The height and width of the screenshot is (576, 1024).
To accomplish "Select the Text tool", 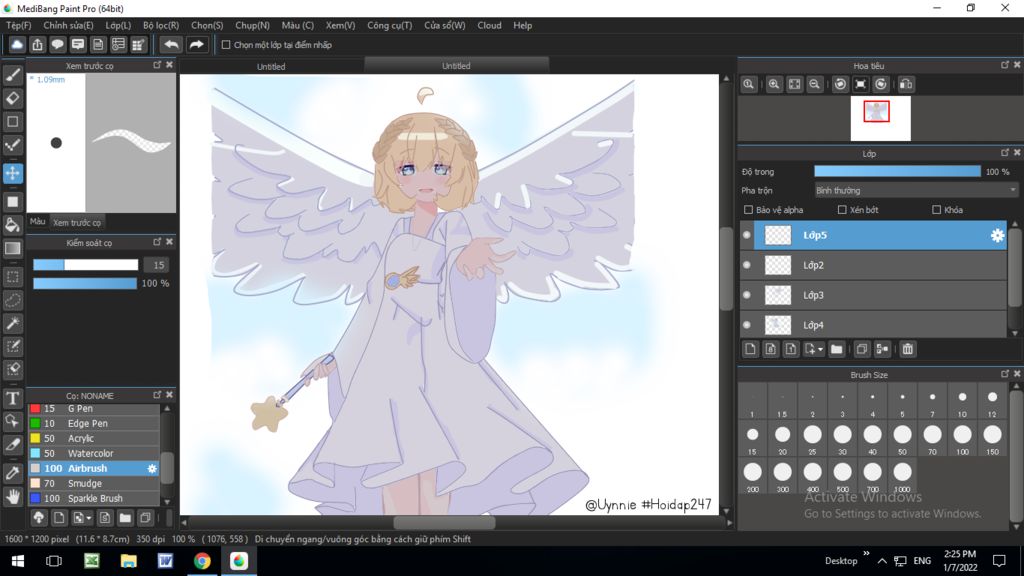I will click(x=12, y=398).
